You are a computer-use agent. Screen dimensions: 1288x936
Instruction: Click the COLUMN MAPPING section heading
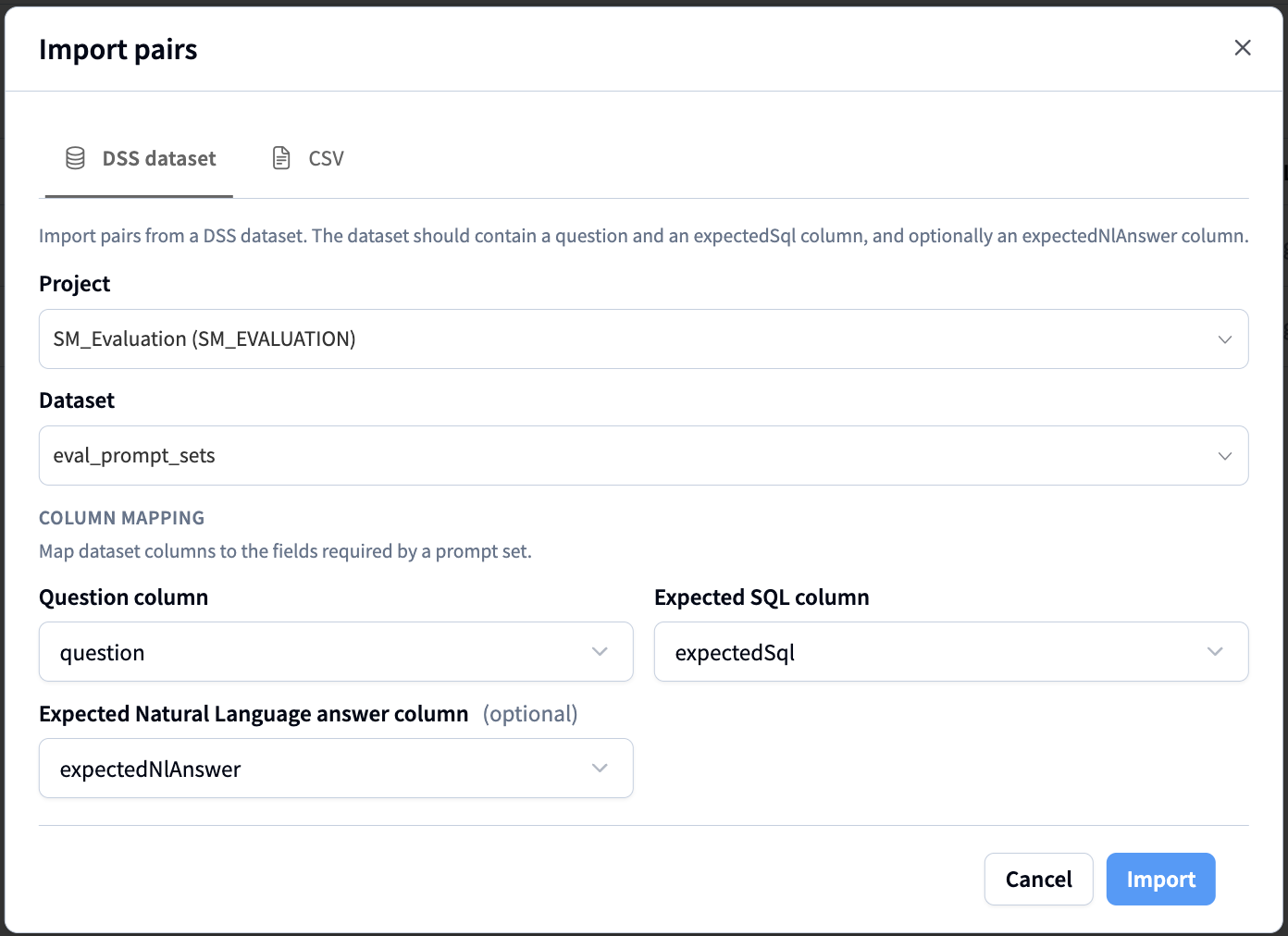click(122, 518)
